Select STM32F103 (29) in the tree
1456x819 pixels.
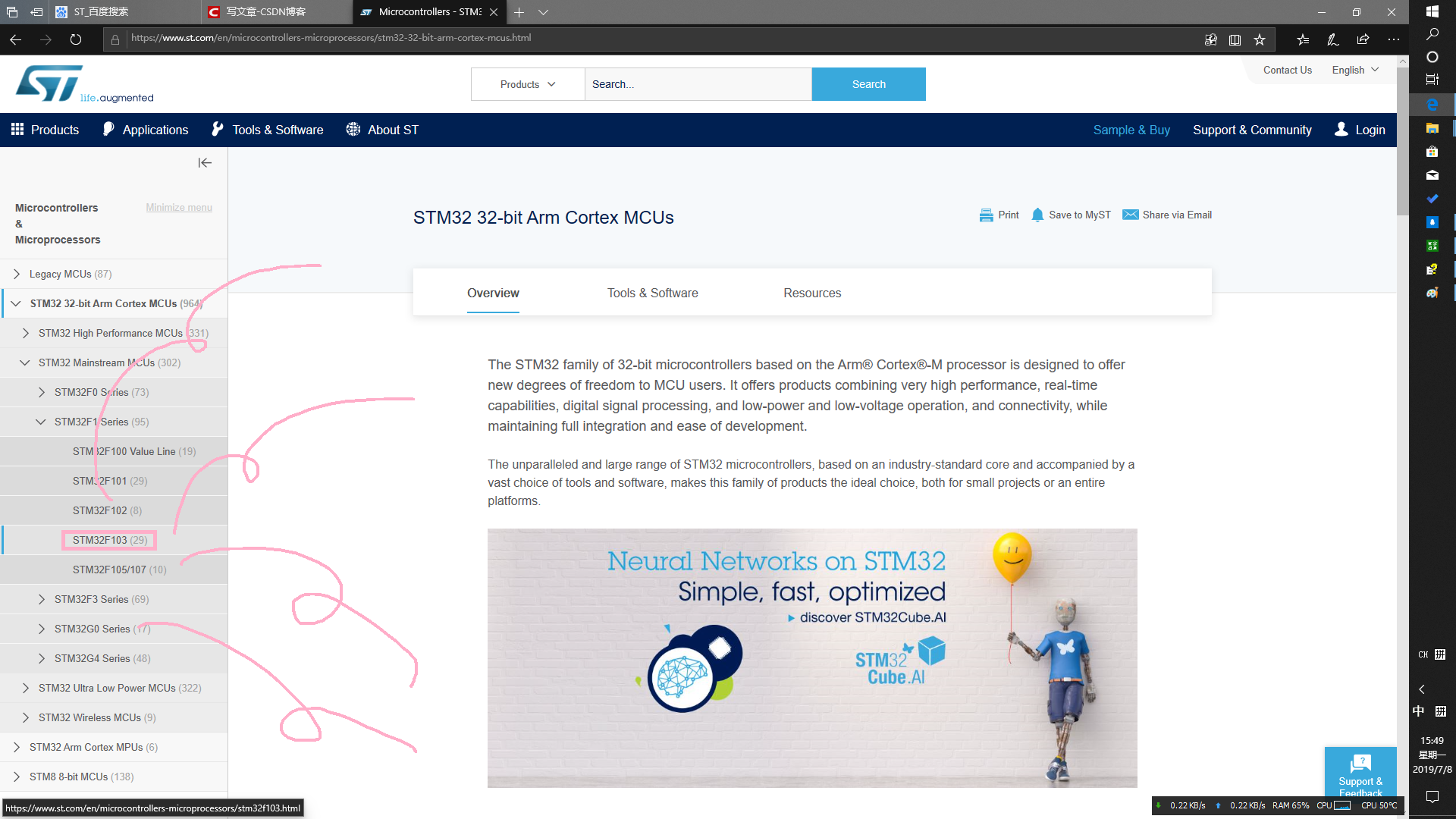pos(110,540)
